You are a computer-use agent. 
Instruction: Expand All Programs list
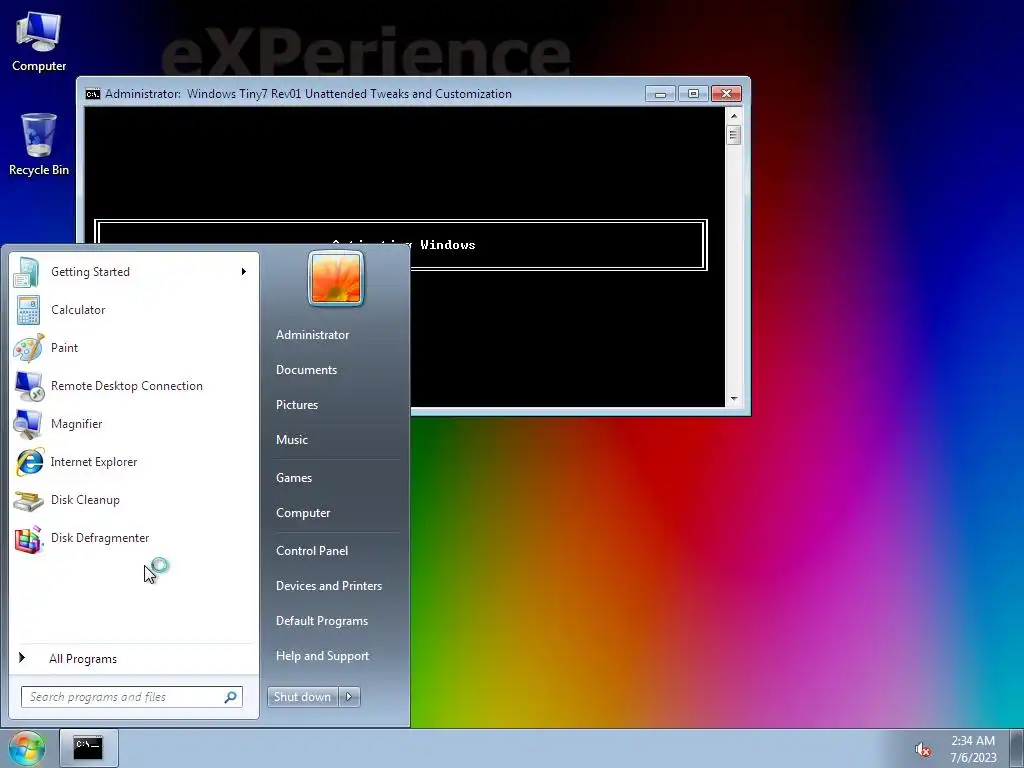point(83,659)
